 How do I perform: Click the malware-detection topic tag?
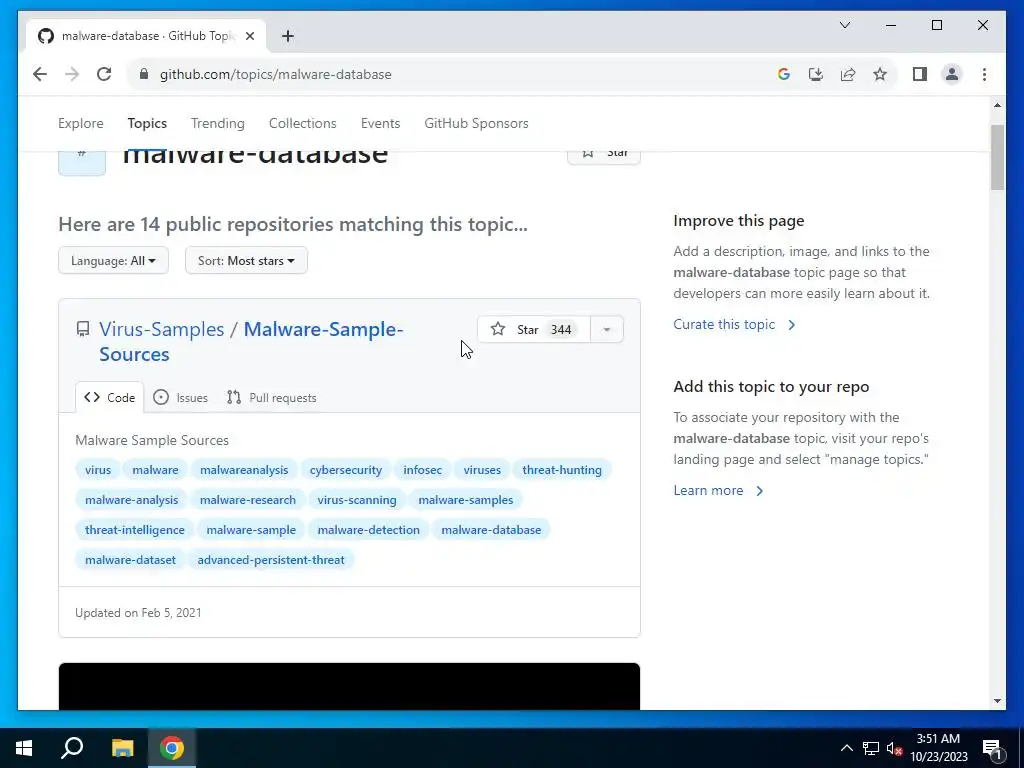click(x=368, y=530)
